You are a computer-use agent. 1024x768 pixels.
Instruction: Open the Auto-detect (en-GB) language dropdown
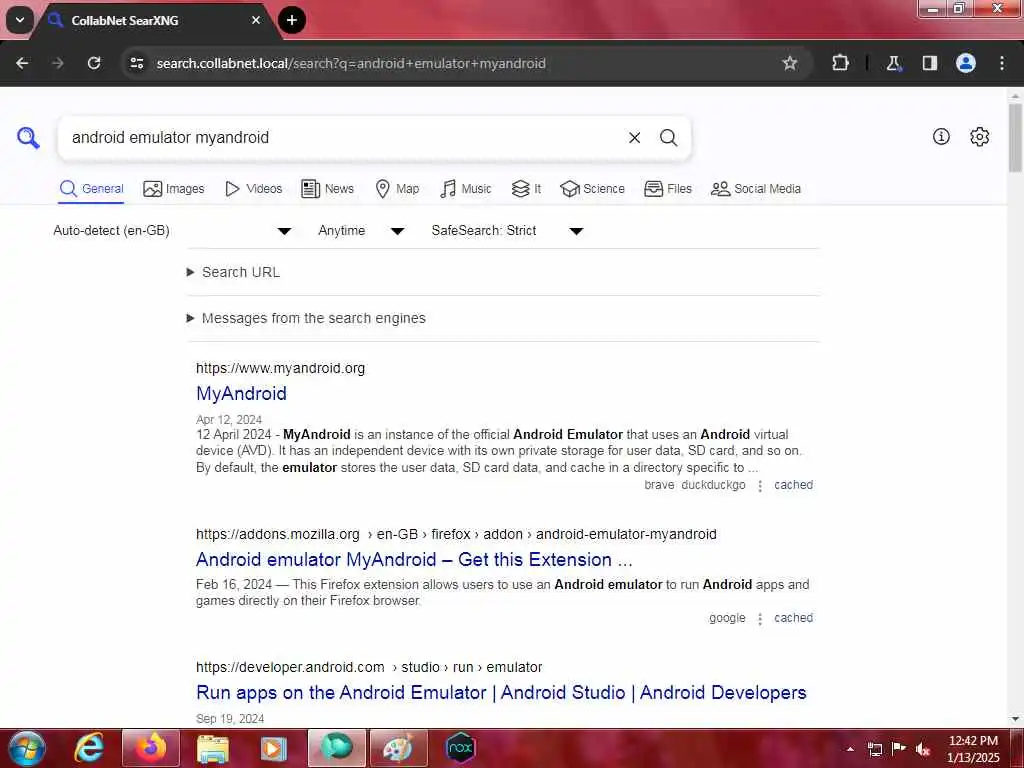click(172, 231)
